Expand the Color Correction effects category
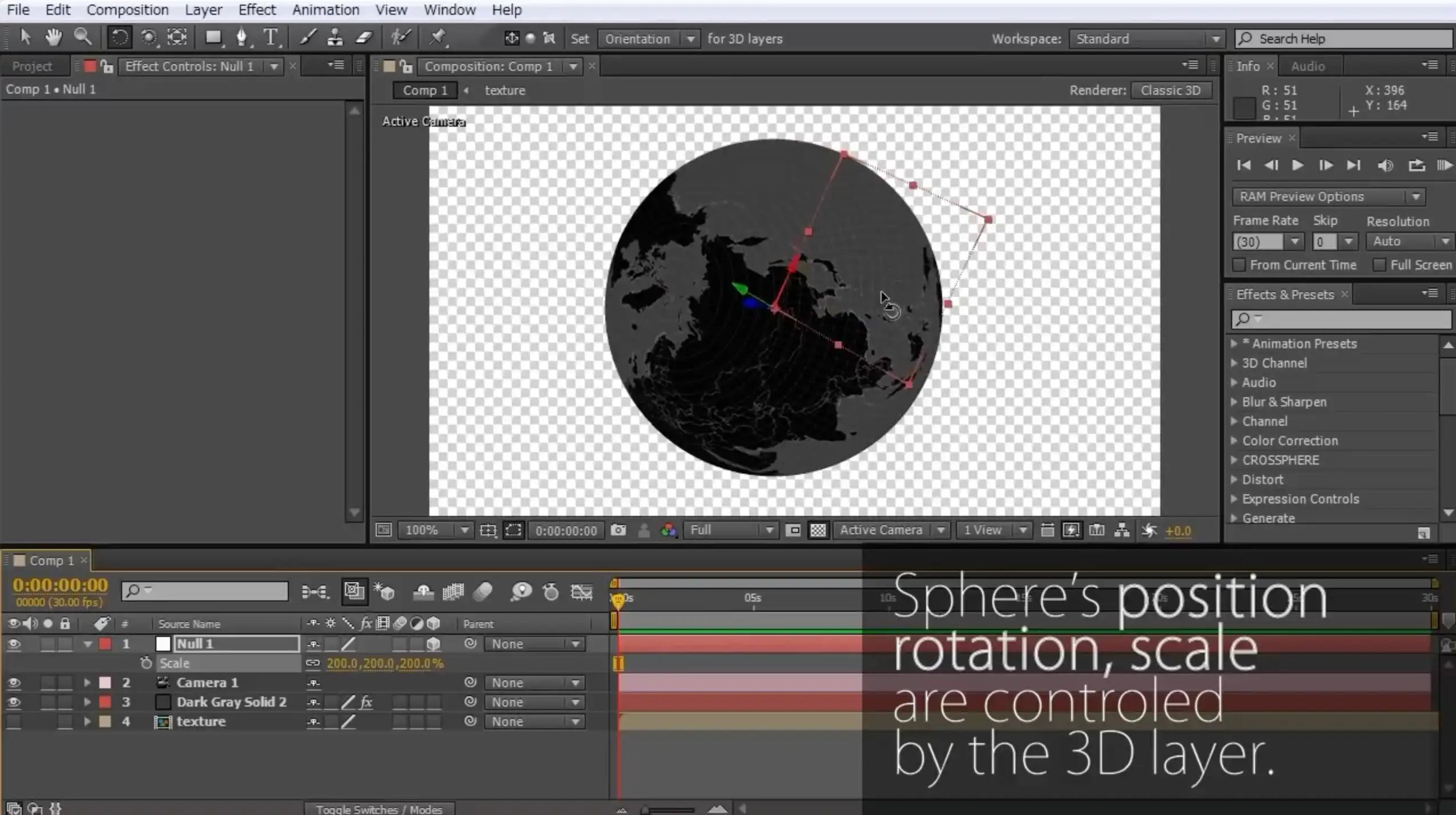The height and width of the screenshot is (815, 1456). tap(1234, 441)
